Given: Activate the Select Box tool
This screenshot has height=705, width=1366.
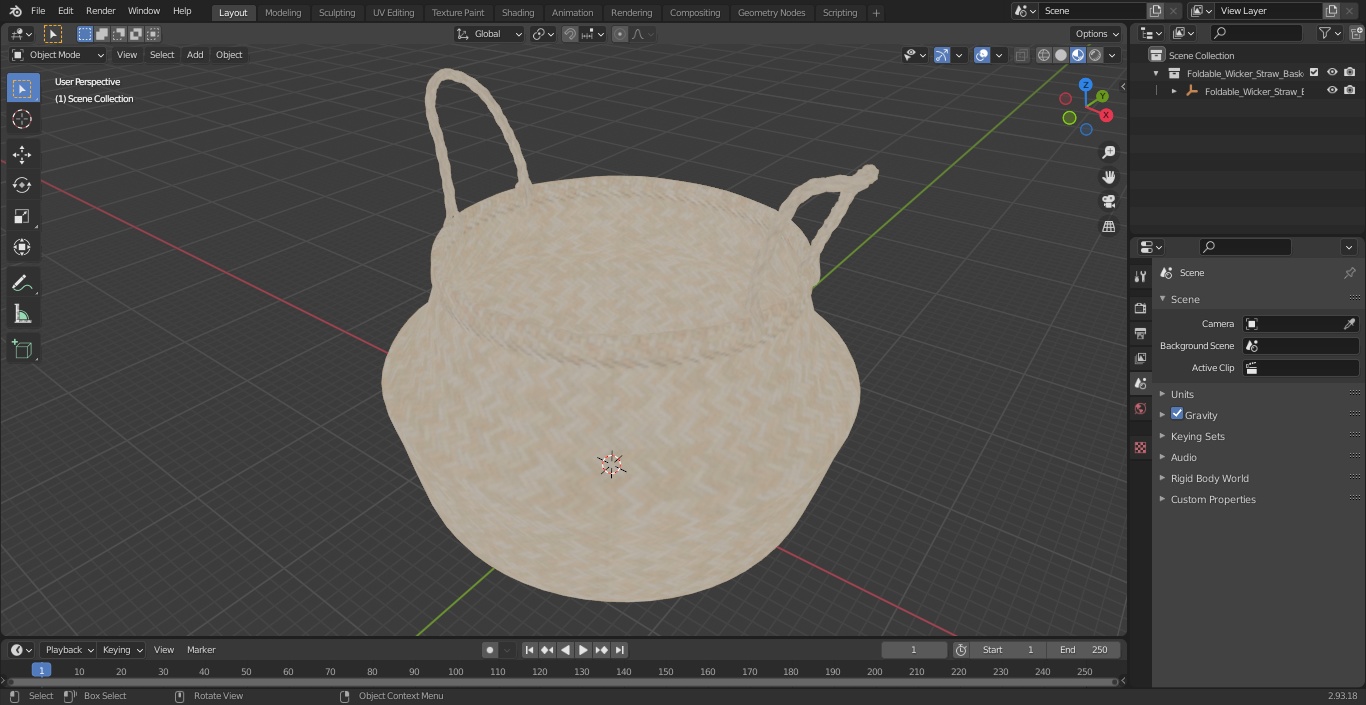Looking at the screenshot, I should point(22,89).
